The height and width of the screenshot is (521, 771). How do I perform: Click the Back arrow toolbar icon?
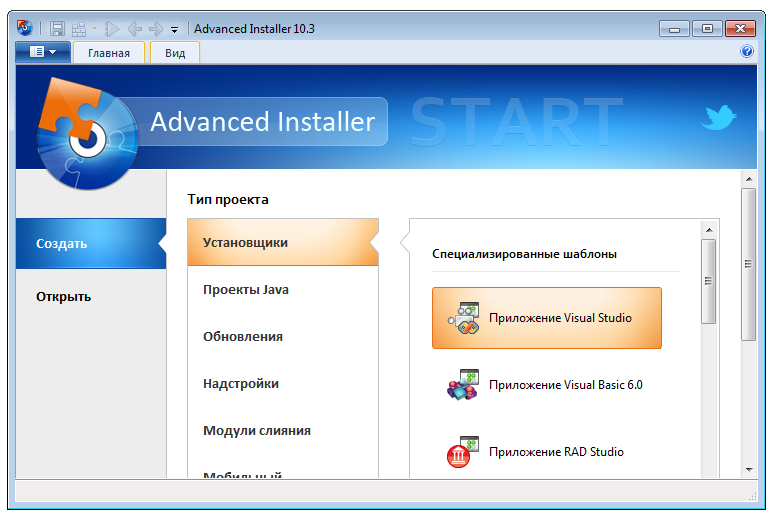(x=134, y=29)
